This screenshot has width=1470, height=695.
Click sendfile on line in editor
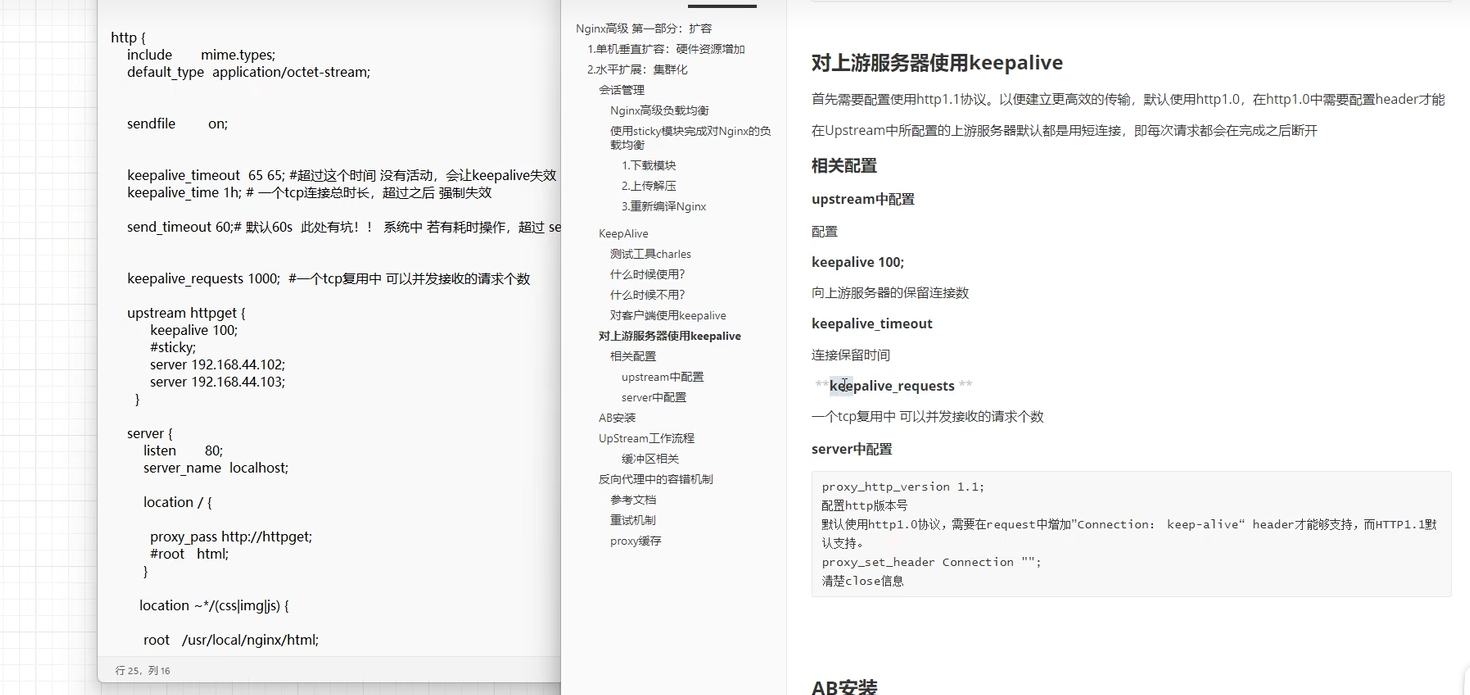(177, 124)
